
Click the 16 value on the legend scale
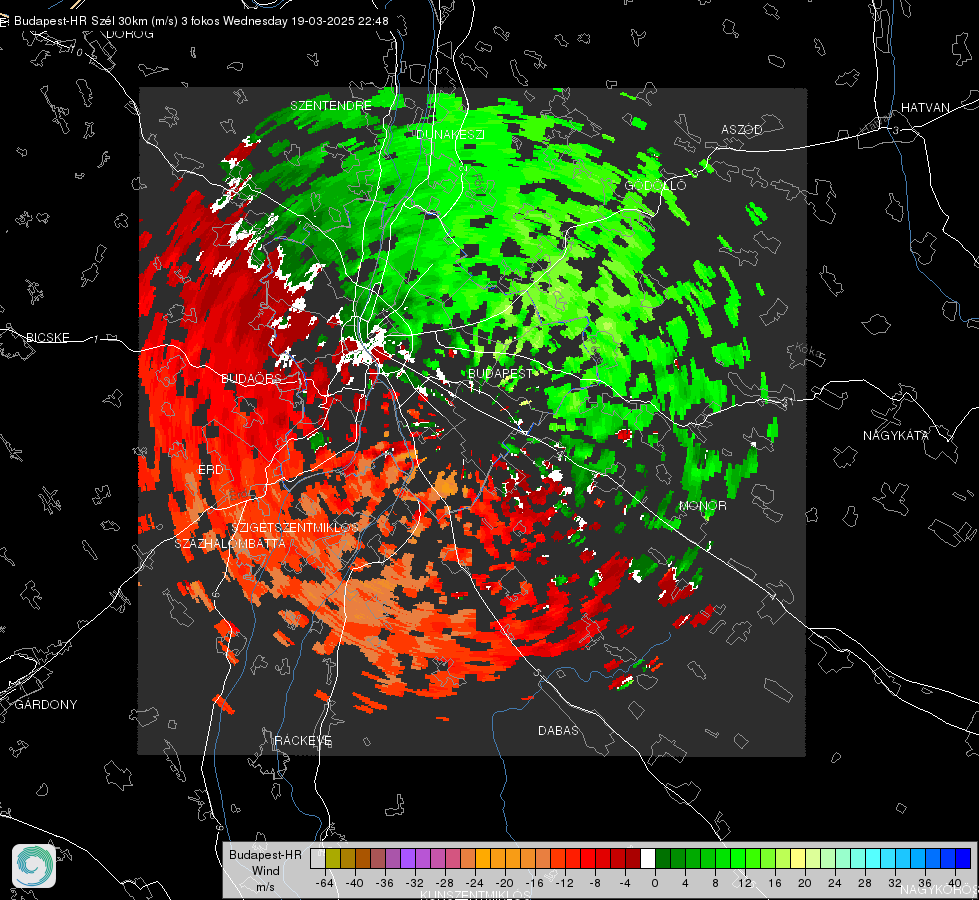click(x=775, y=883)
